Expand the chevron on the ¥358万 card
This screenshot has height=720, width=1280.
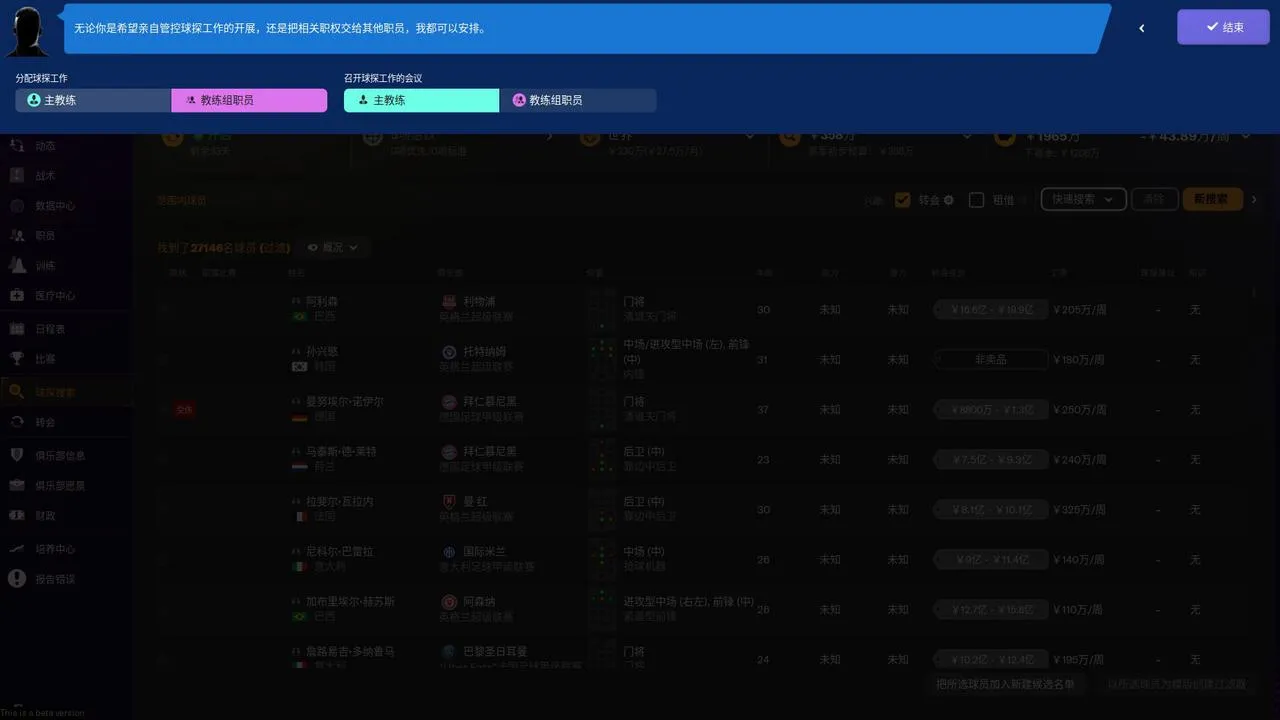click(x=967, y=136)
